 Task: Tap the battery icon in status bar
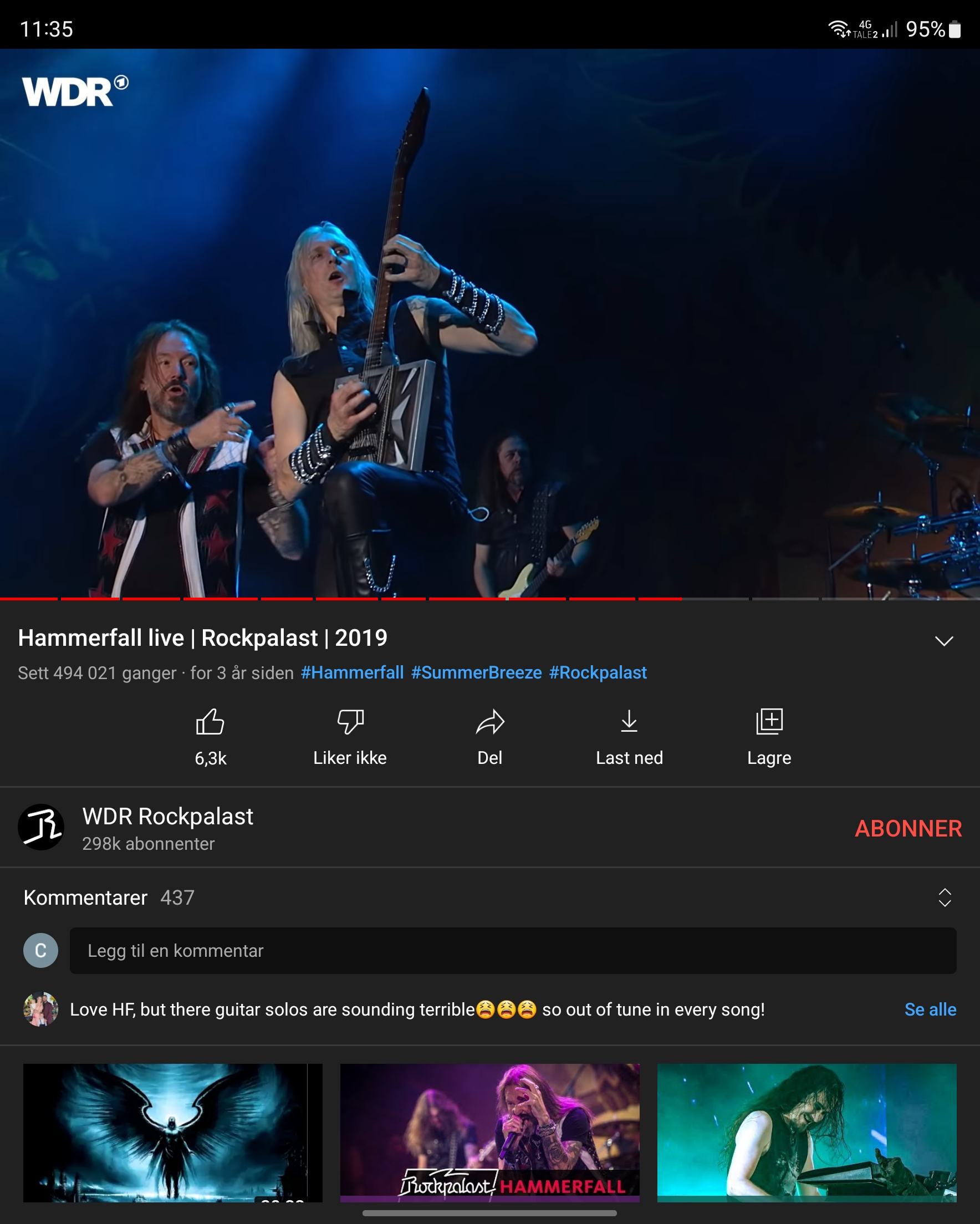tap(955, 29)
